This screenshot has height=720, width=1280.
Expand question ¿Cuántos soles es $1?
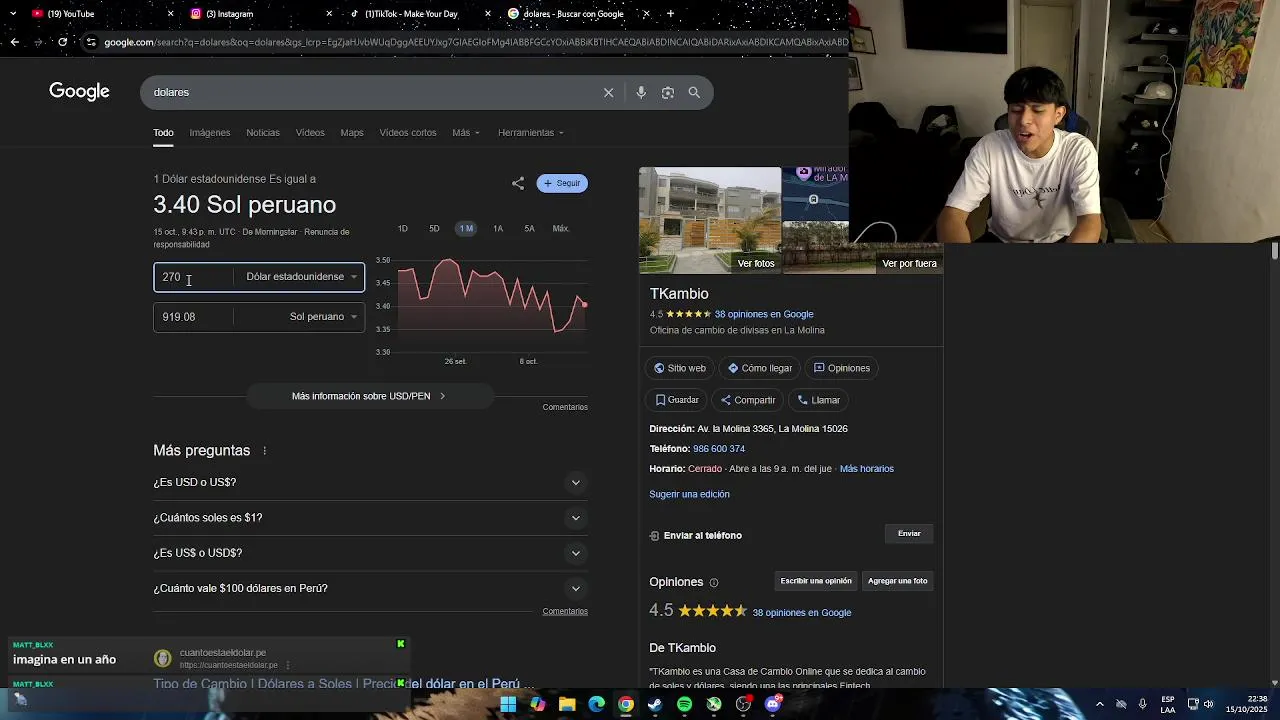tap(370, 517)
